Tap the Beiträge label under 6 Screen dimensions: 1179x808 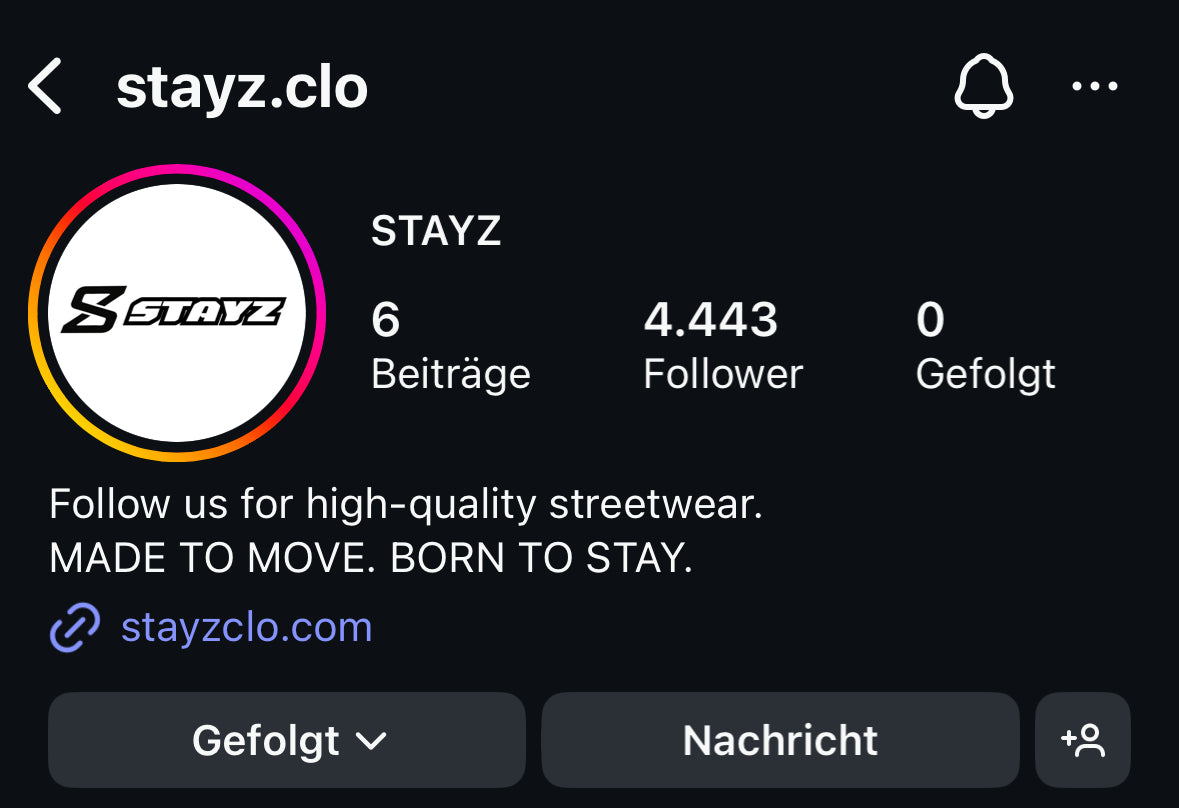pyautogui.click(x=450, y=374)
